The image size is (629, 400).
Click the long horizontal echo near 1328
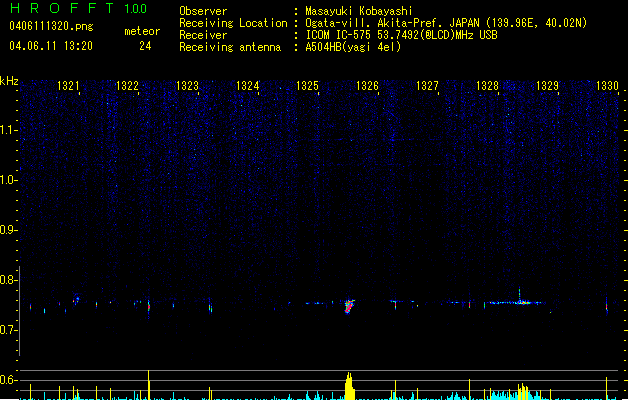point(515,303)
